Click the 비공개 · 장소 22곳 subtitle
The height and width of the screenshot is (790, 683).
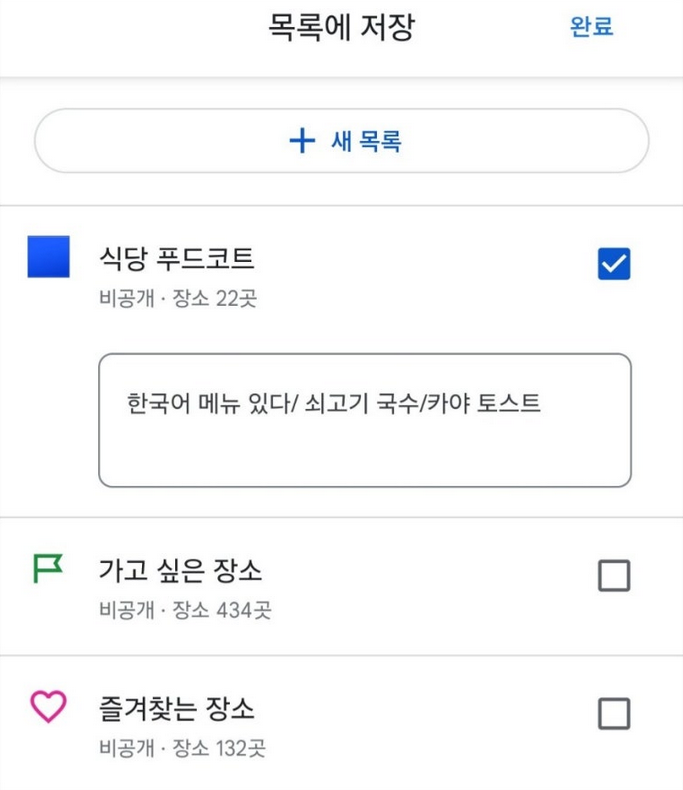(178, 298)
